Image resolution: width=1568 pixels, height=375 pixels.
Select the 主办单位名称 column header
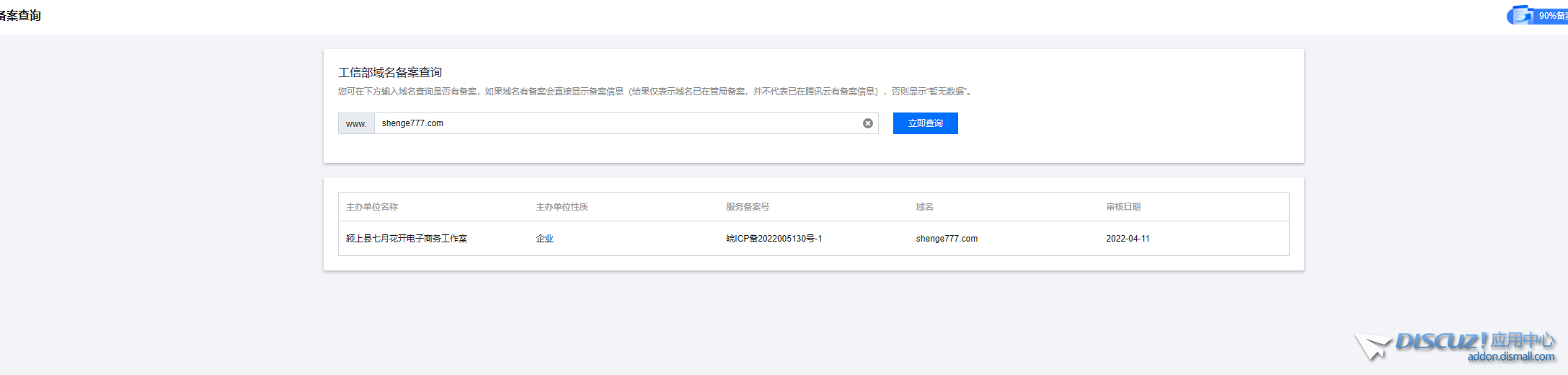(x=372, y=207)
